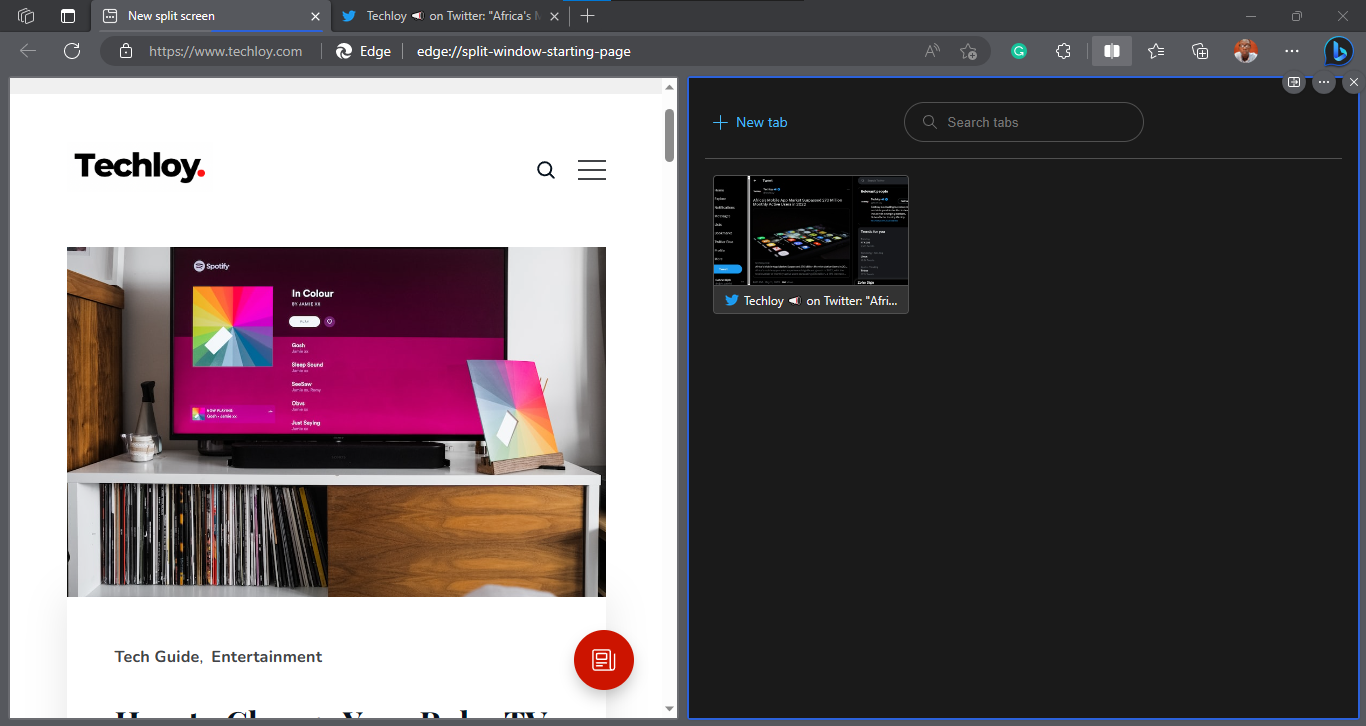Close the right split pane
Viewport: 1366px width, 726px height.
point(1354,82)
